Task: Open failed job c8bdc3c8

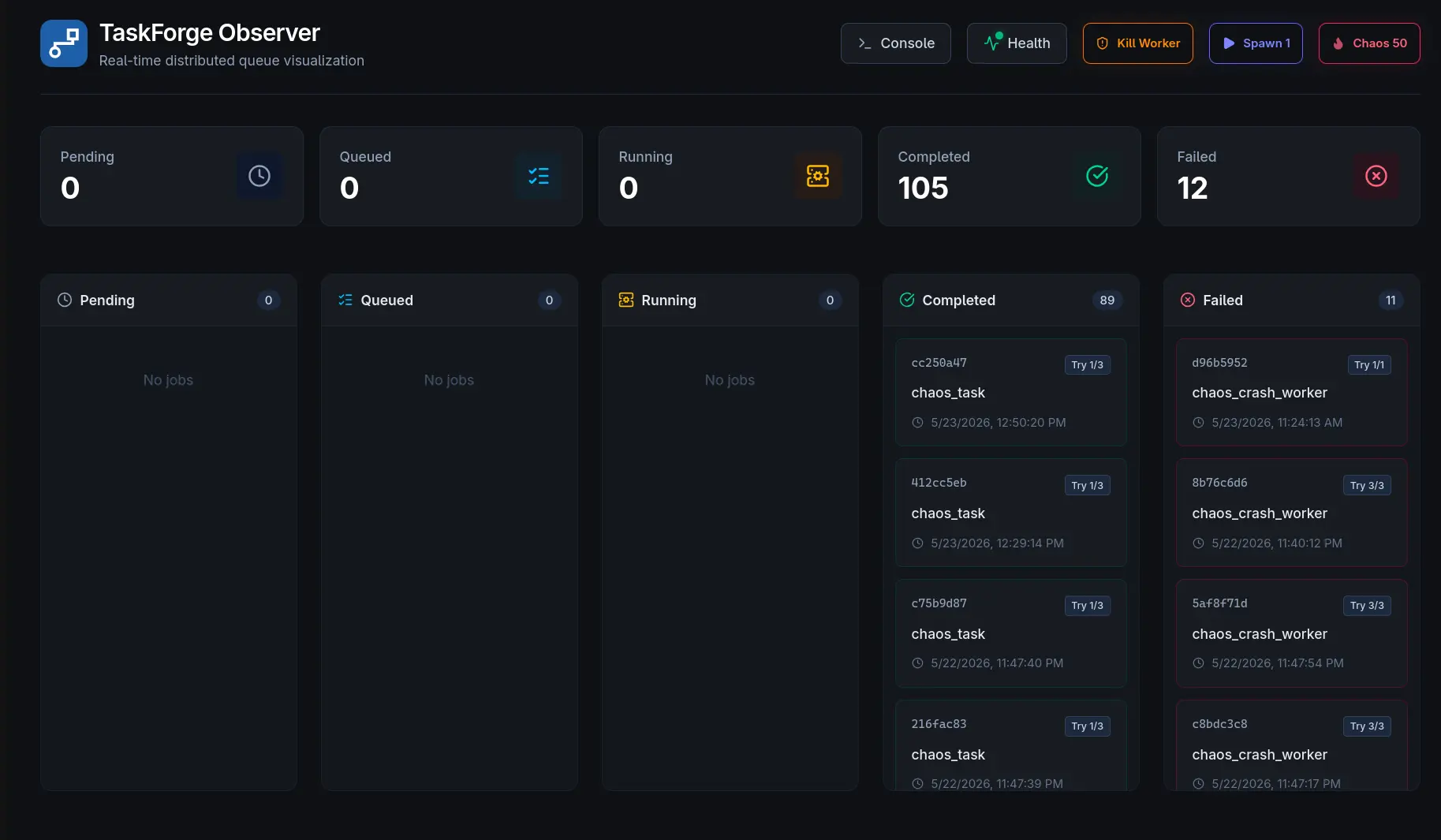Action: (x=1291, y=745)
